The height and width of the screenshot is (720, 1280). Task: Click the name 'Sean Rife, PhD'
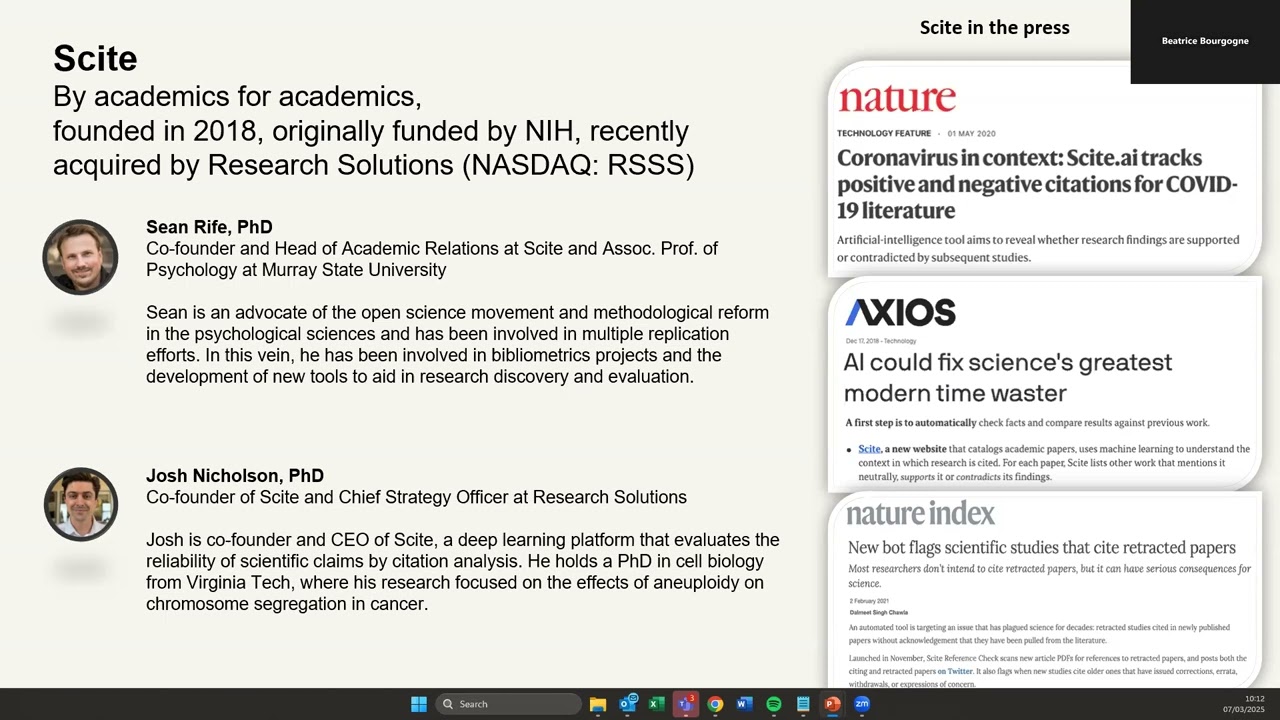coord(209,227)
